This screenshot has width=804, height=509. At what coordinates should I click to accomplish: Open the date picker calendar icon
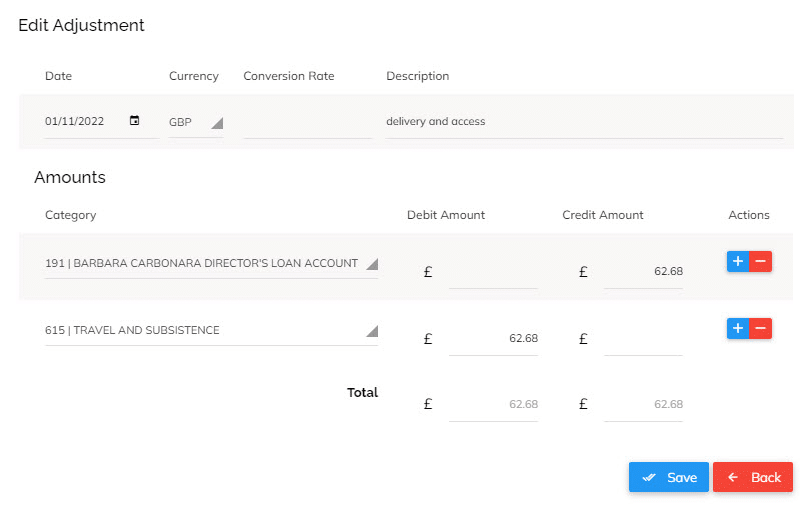134,120
